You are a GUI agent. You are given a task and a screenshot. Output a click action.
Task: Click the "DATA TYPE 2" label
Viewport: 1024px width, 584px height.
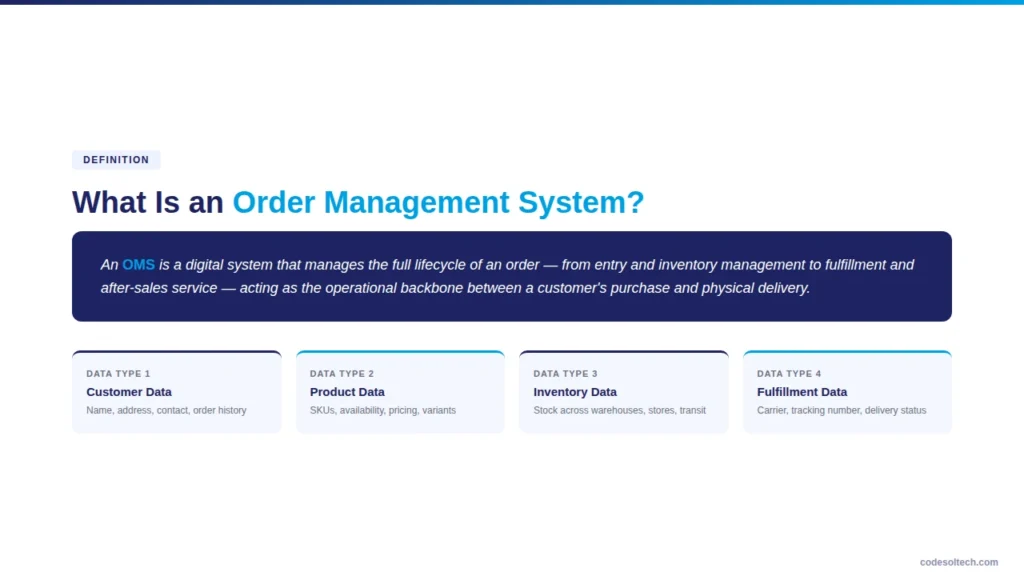pyautogui.click(x=342, y=374)
